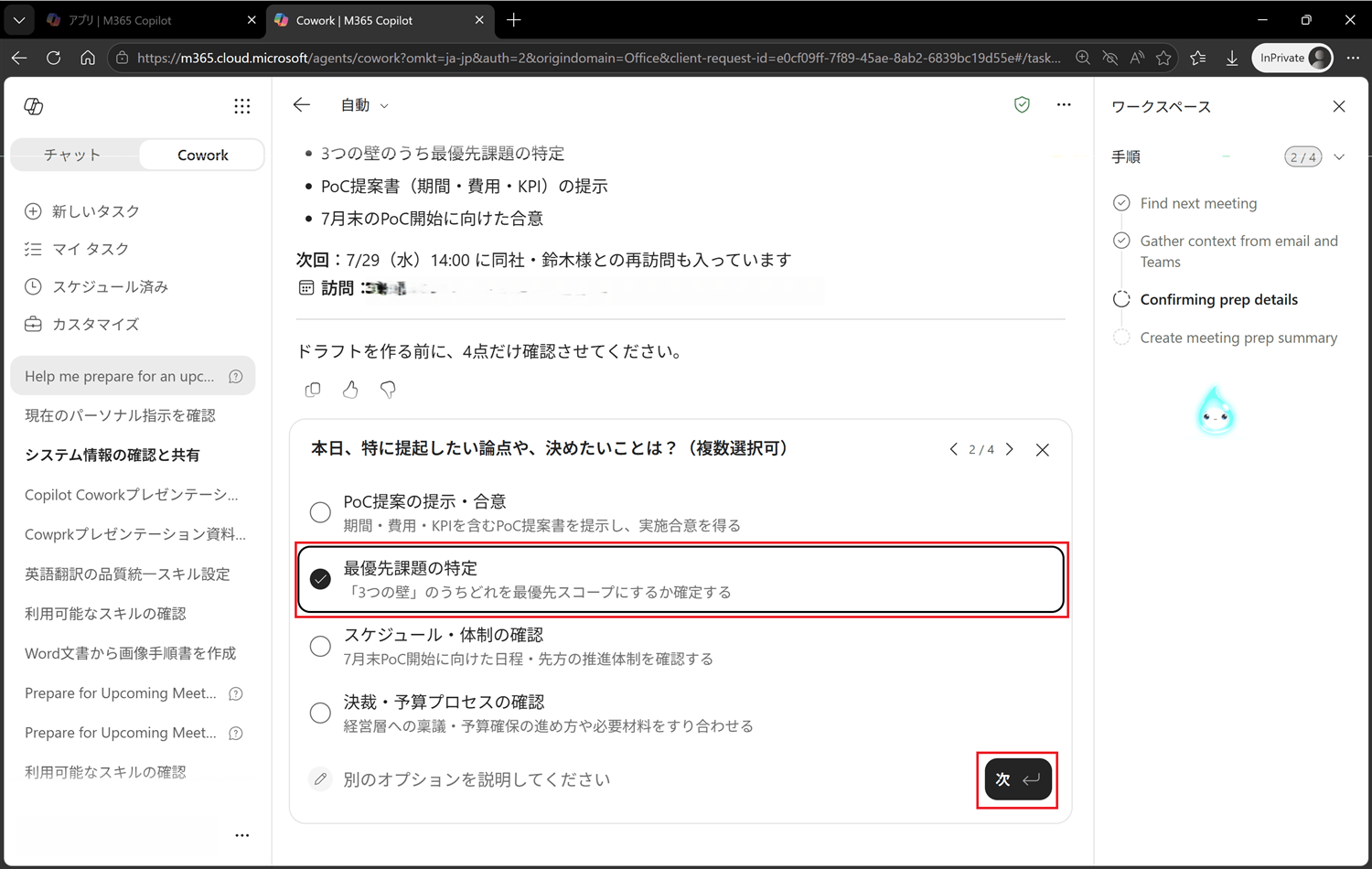Screen dimensions: 1372x869
Task: Click pencil icon beside other option field
Action: (320, 779)
